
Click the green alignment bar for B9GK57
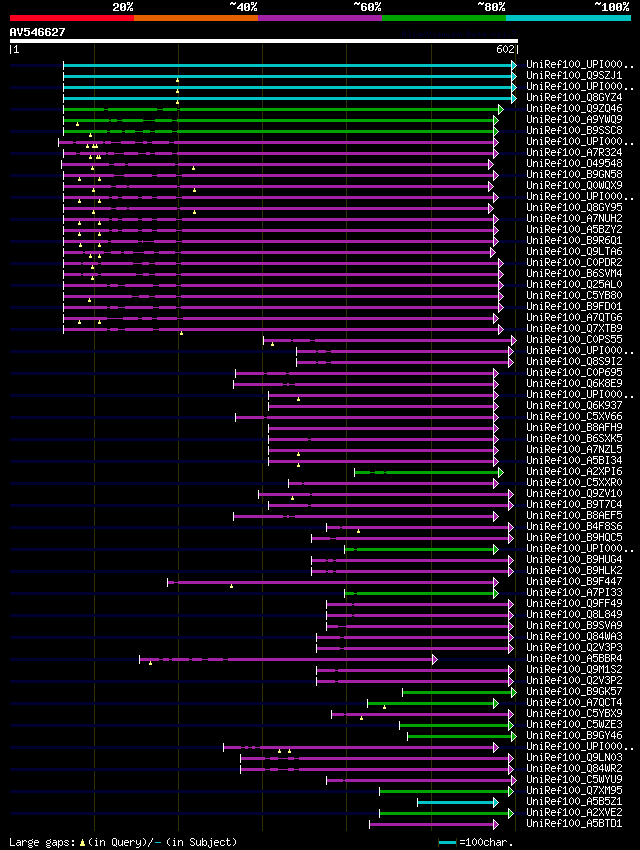(460, 693)
